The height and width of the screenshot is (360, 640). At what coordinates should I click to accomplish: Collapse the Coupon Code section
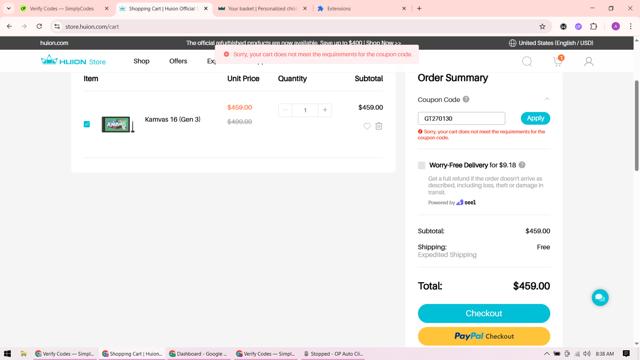click(547, 99)
